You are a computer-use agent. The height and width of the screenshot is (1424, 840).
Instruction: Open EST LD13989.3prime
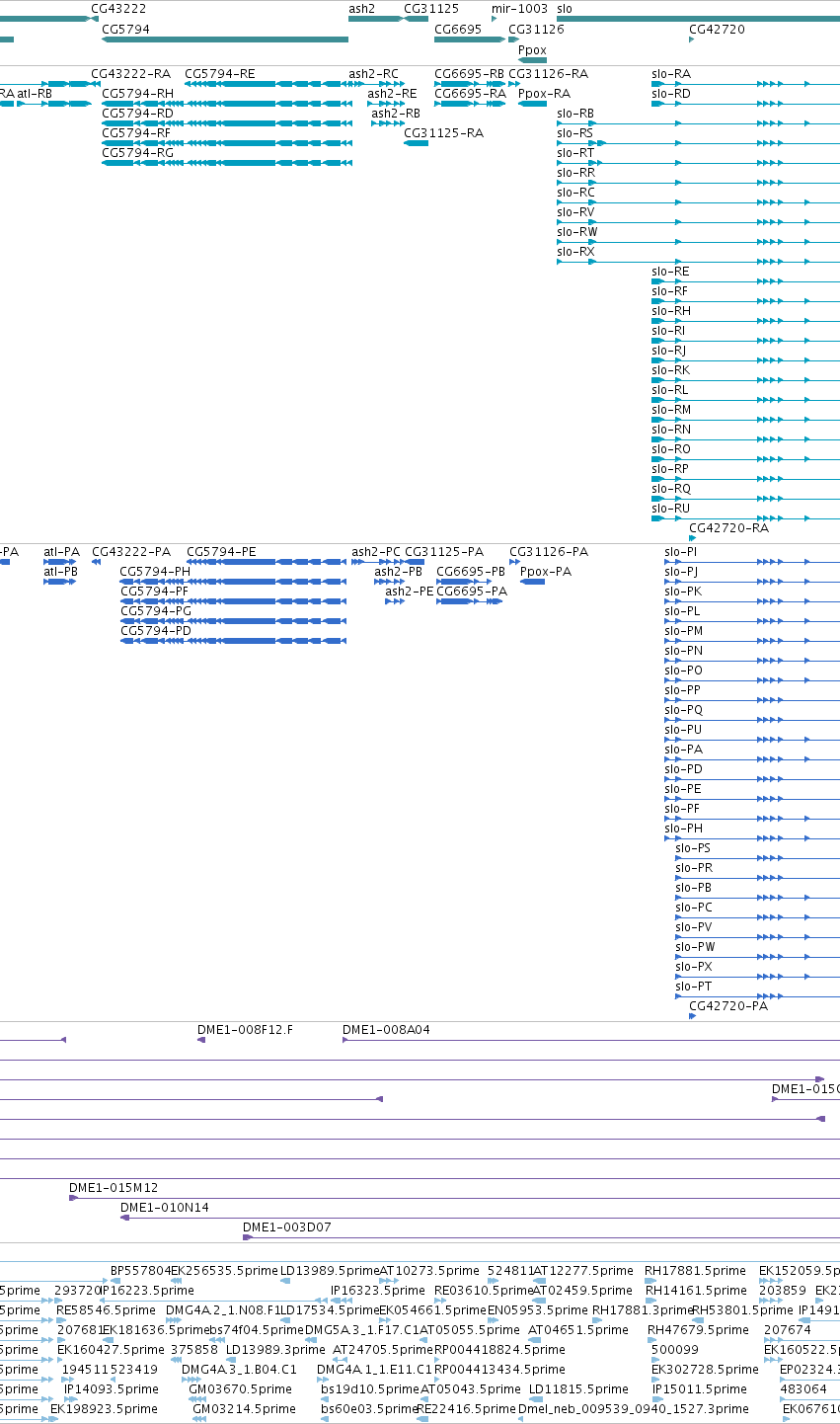tap(275, 1350)
